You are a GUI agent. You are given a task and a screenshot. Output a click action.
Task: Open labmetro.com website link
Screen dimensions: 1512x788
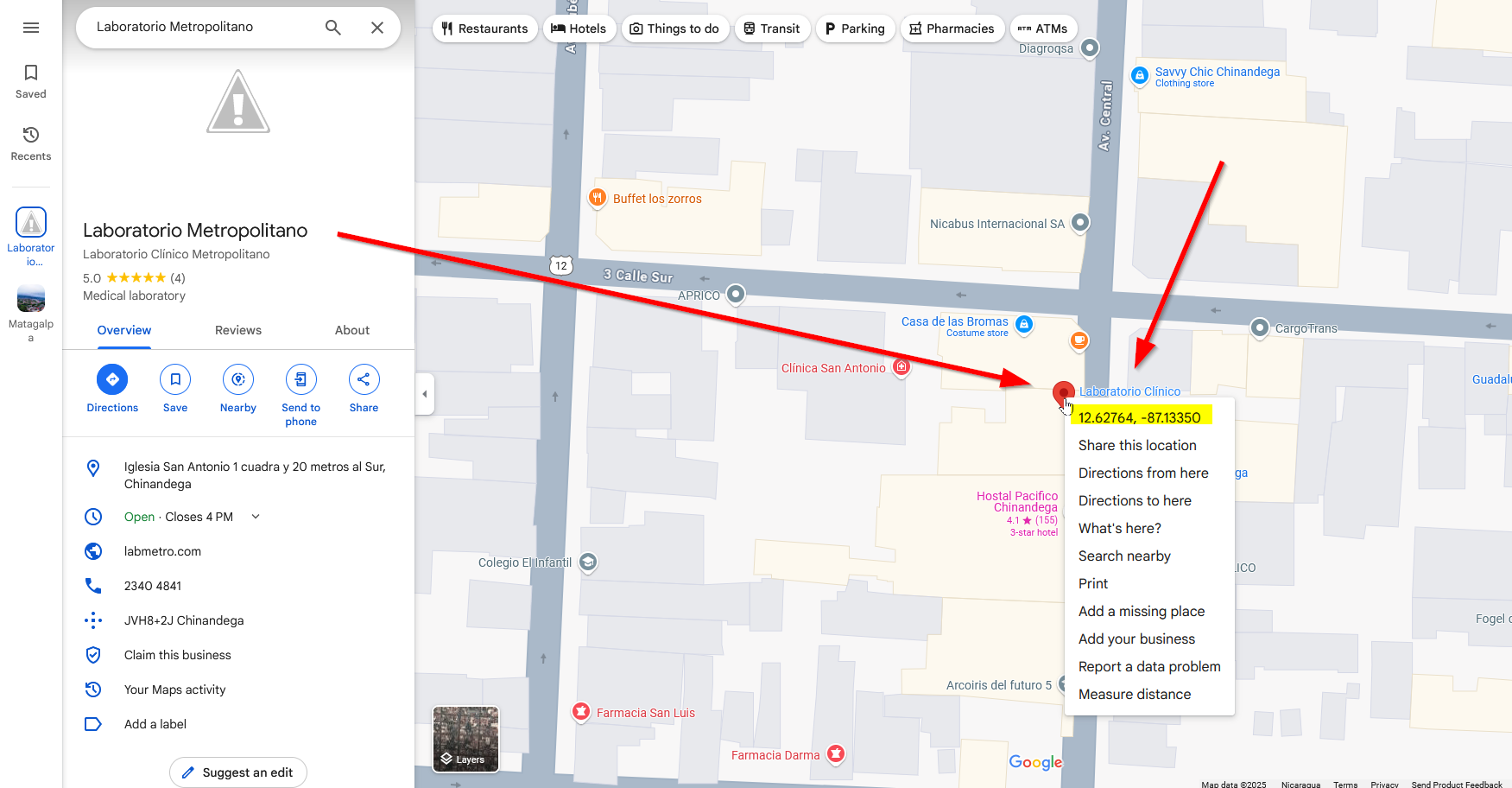click(162, 551)
